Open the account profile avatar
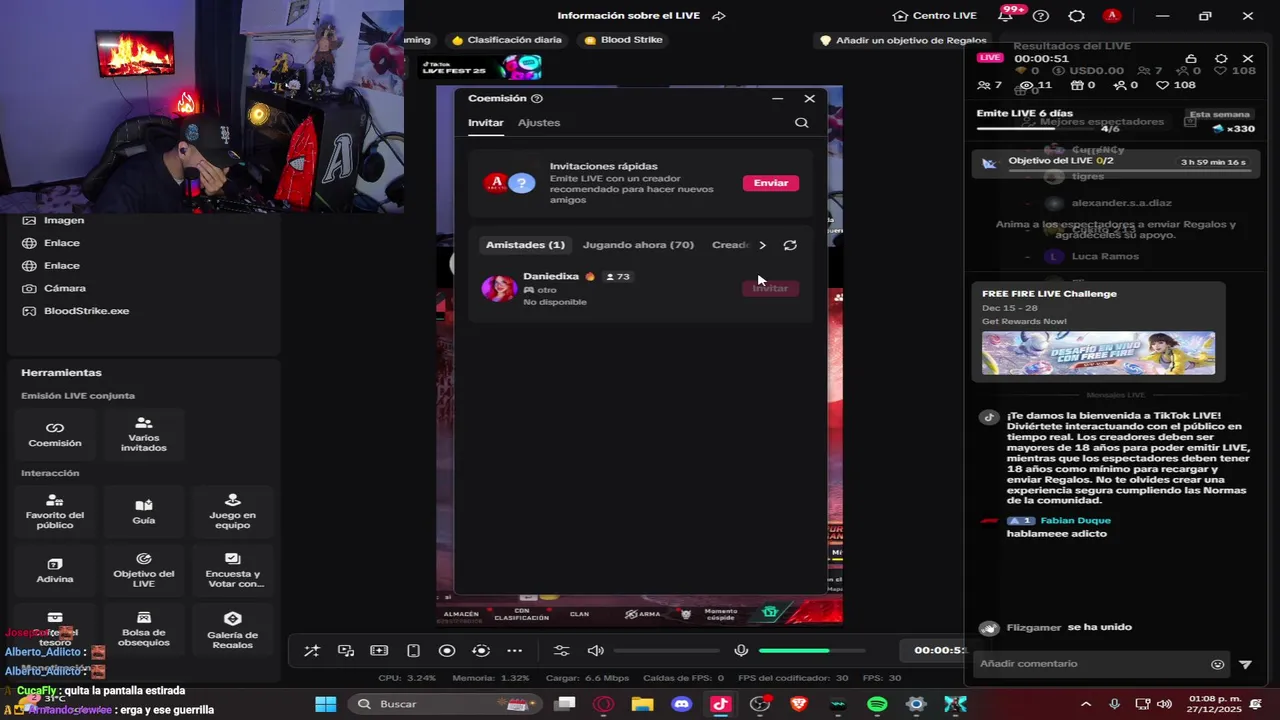 pyautogui.click(x=1112, y=16)
